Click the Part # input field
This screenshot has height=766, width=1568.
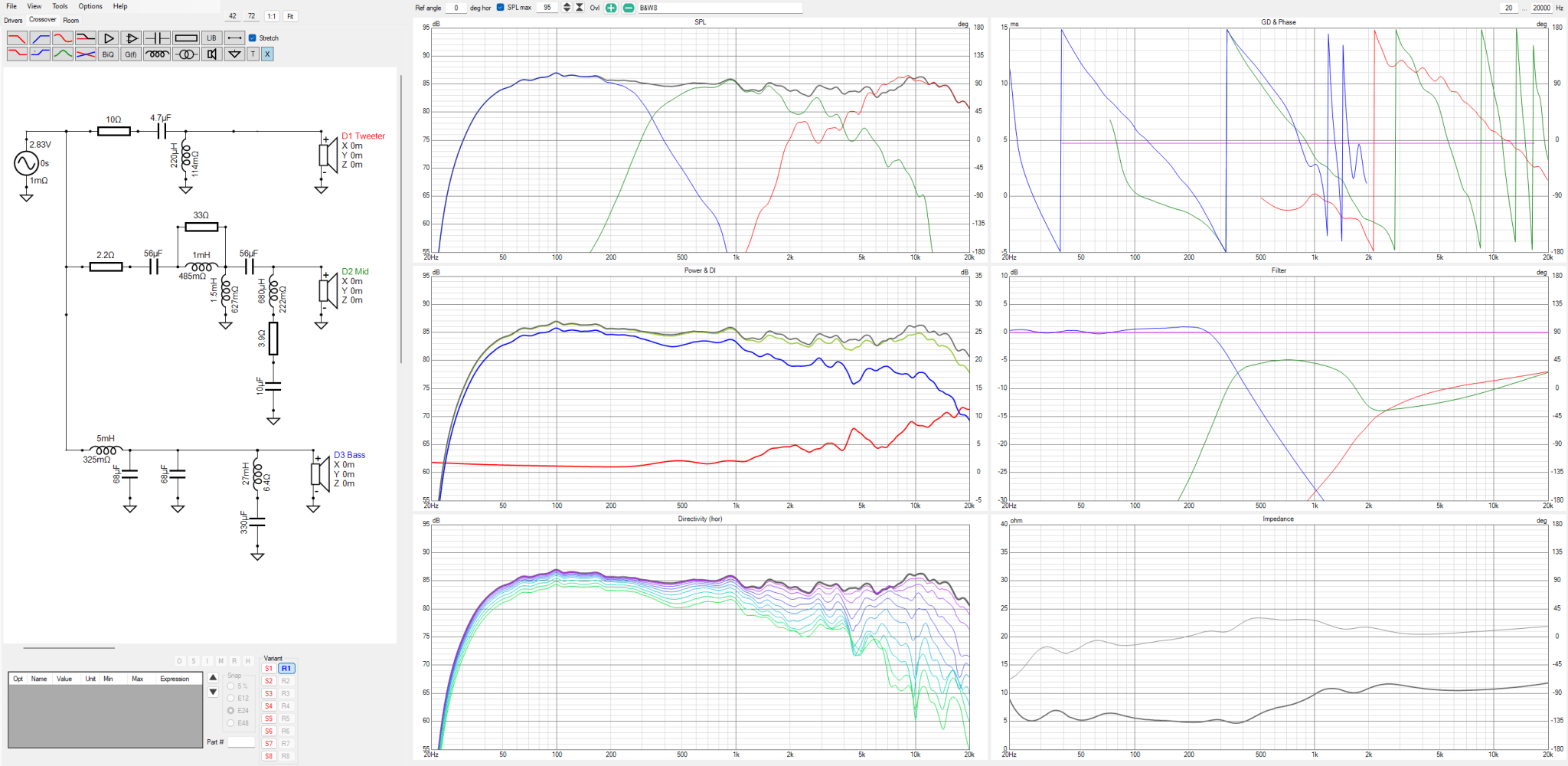tap(241, 742)
